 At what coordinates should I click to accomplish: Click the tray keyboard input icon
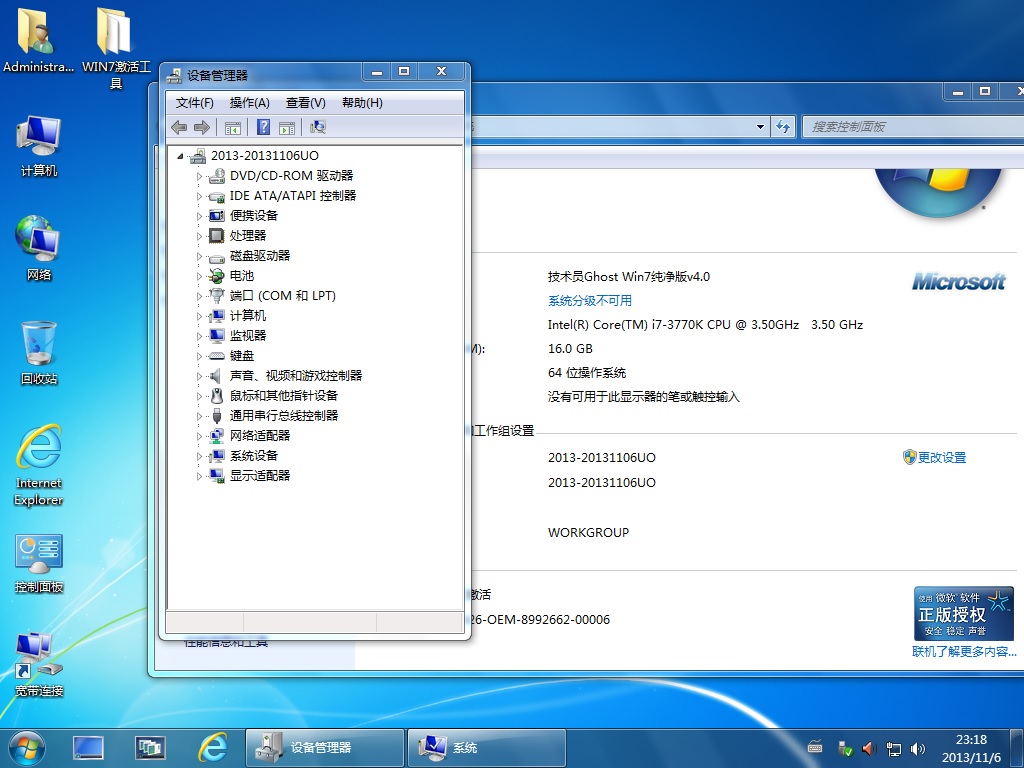(x=815, y=746)
